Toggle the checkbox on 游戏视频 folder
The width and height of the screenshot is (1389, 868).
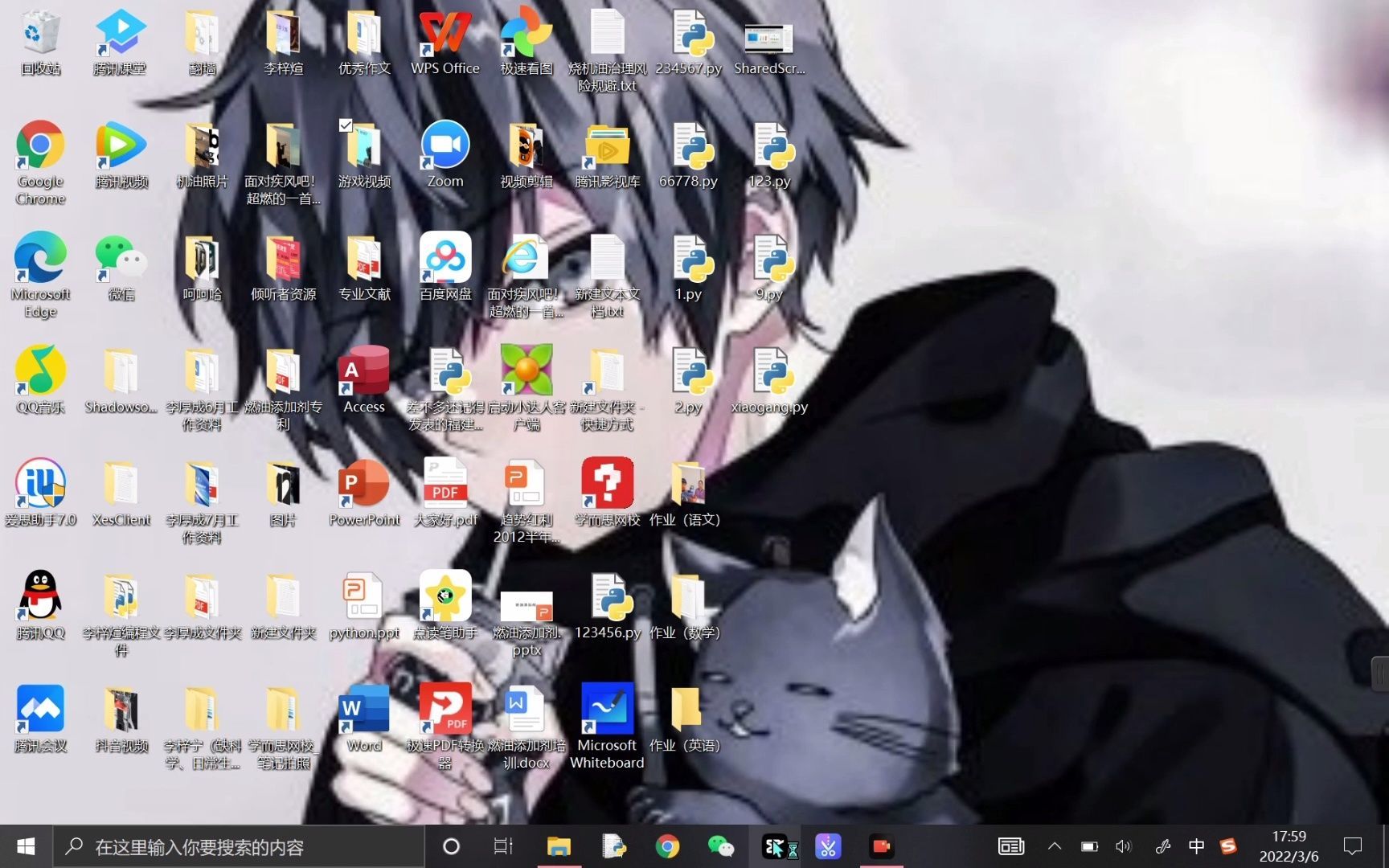346,125
